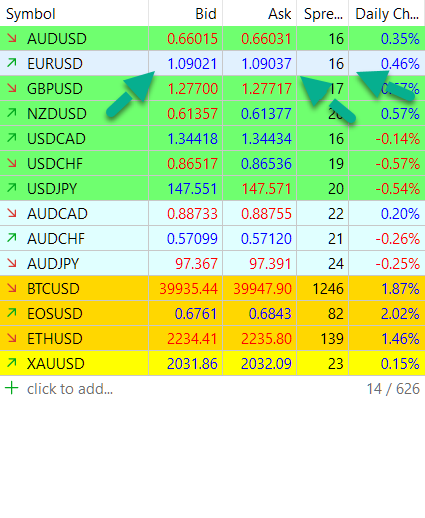Click the USDCHF daily change -0.57%
This screenshot has width=425, height=518.
[x=397, y=164]
